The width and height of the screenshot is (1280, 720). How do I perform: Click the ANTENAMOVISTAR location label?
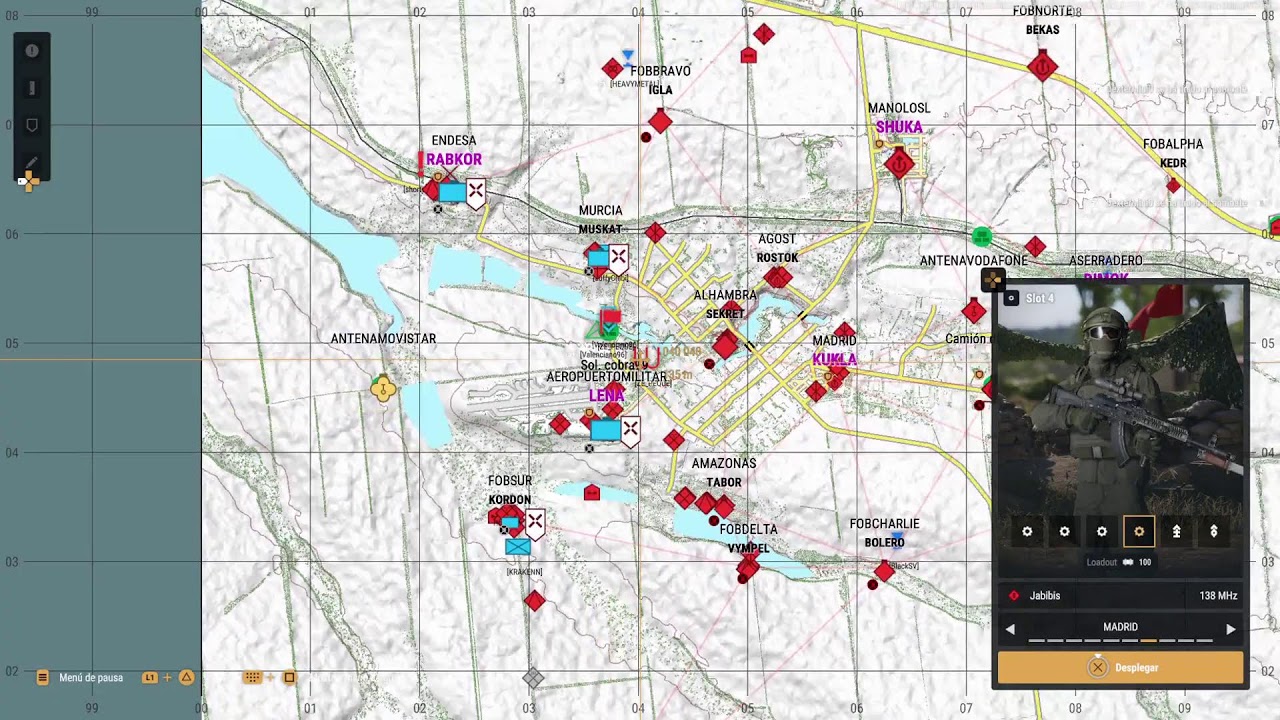click(x=383, y=339)
